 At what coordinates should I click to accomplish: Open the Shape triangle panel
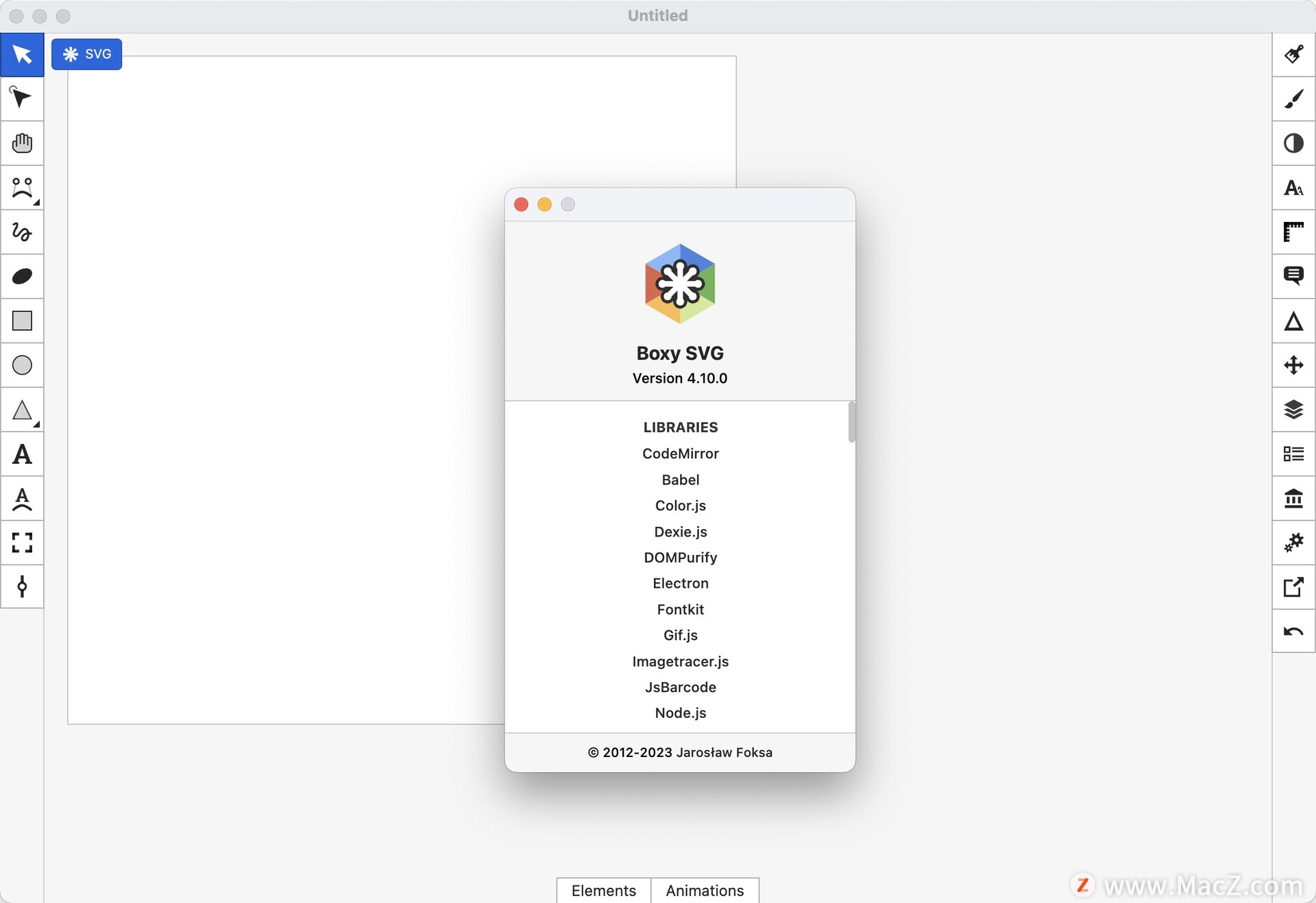[x=1293, y=321]
